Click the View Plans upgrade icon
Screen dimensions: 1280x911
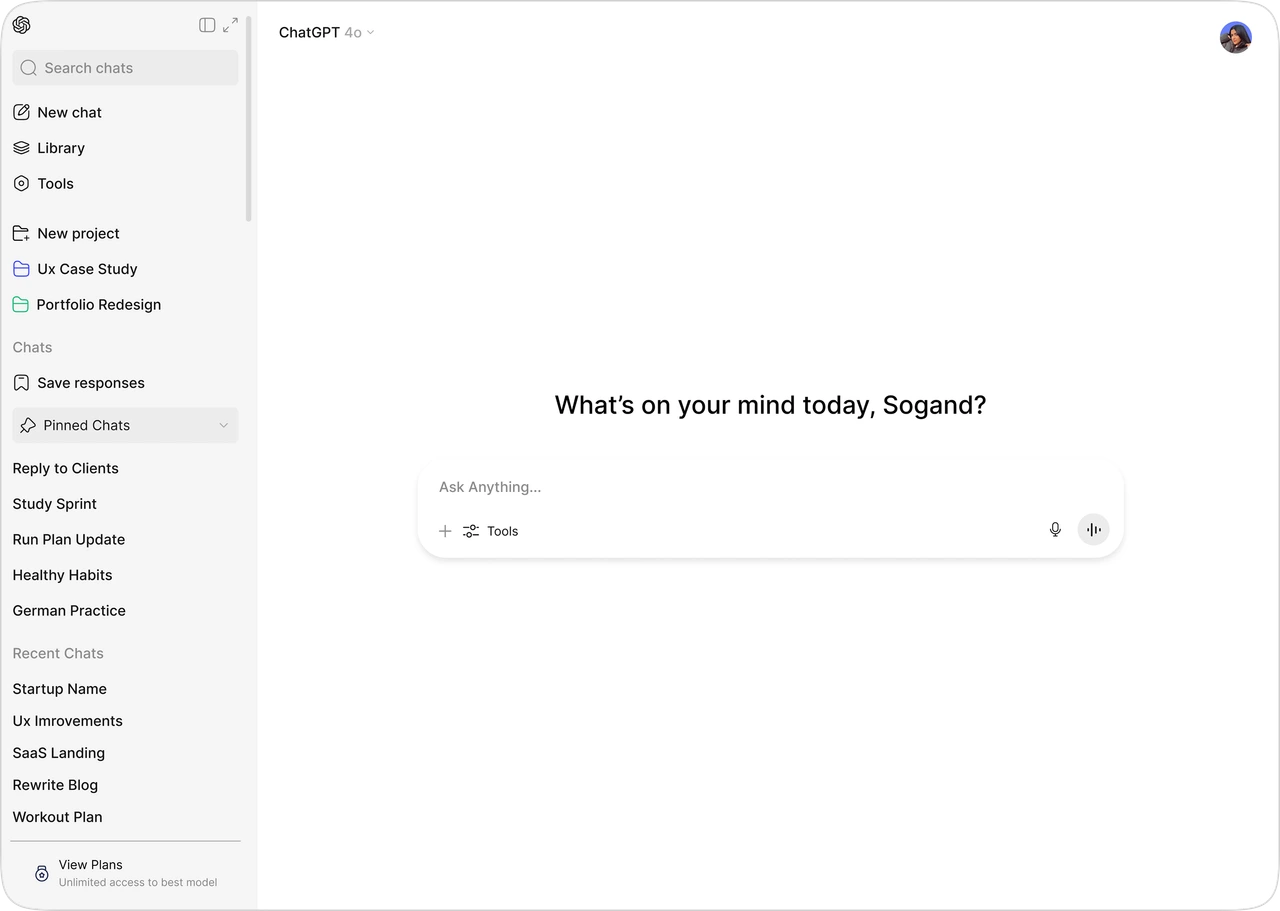(x=42, y=873)
